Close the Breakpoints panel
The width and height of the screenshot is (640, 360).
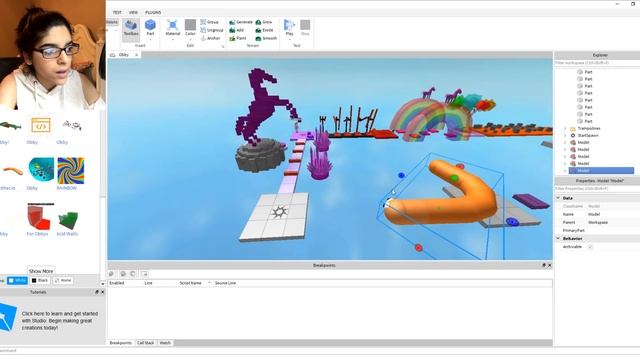(549, 265)
